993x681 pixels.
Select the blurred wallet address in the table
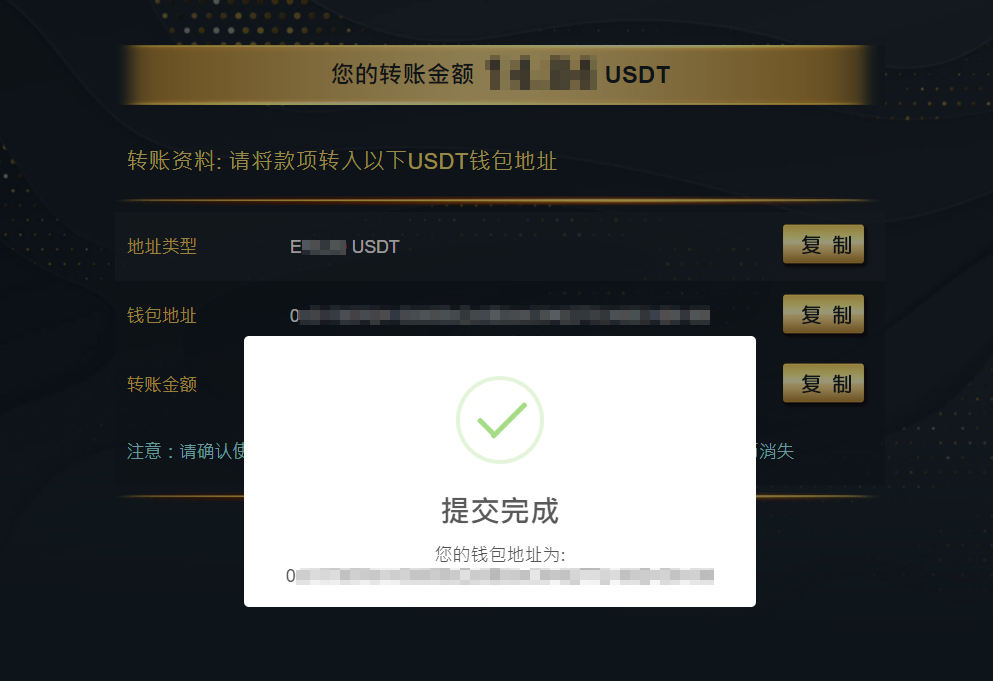pyautogui.click(x=500, y=315)
